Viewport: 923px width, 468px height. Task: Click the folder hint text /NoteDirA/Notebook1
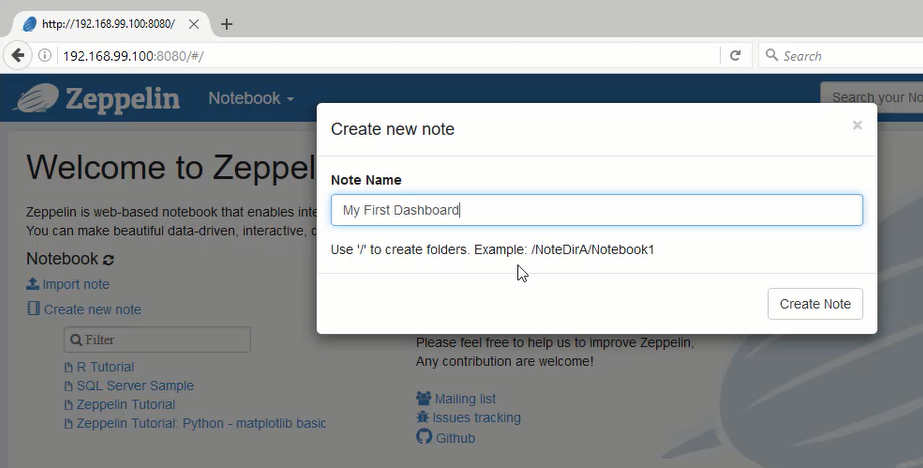click(592, 250)
